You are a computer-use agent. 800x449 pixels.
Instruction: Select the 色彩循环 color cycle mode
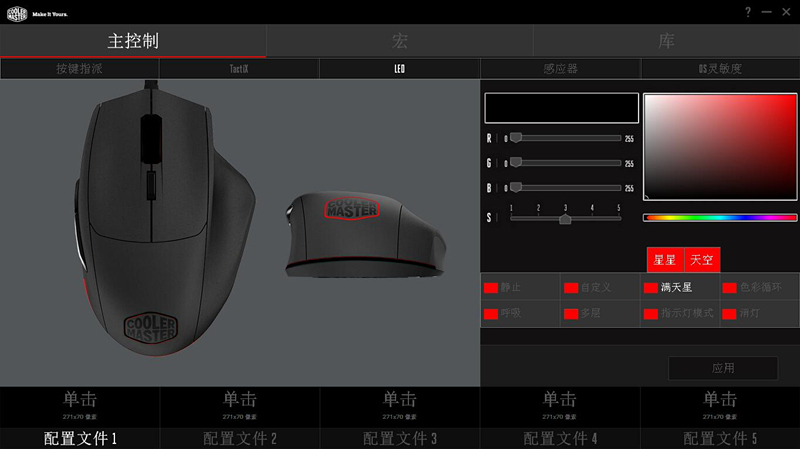point(759,288)
